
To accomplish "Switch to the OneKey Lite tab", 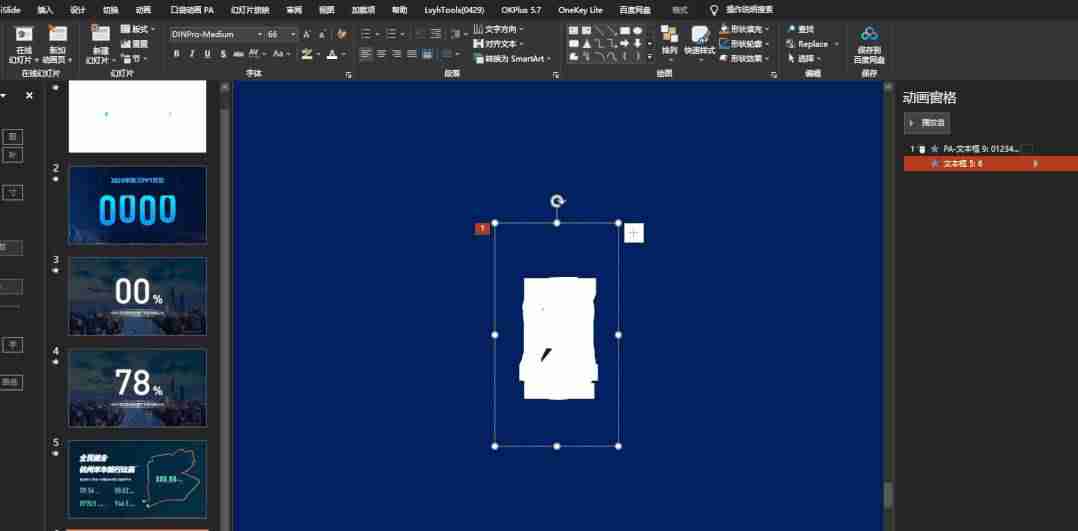I will tap(580, 10).
